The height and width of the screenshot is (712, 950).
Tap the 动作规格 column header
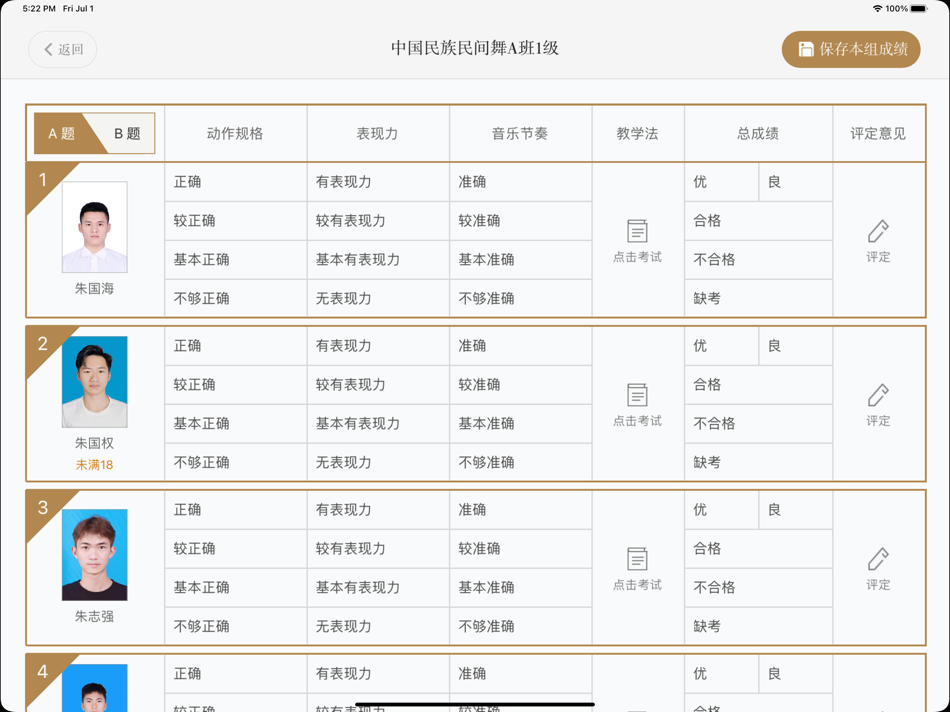(235, 133)
